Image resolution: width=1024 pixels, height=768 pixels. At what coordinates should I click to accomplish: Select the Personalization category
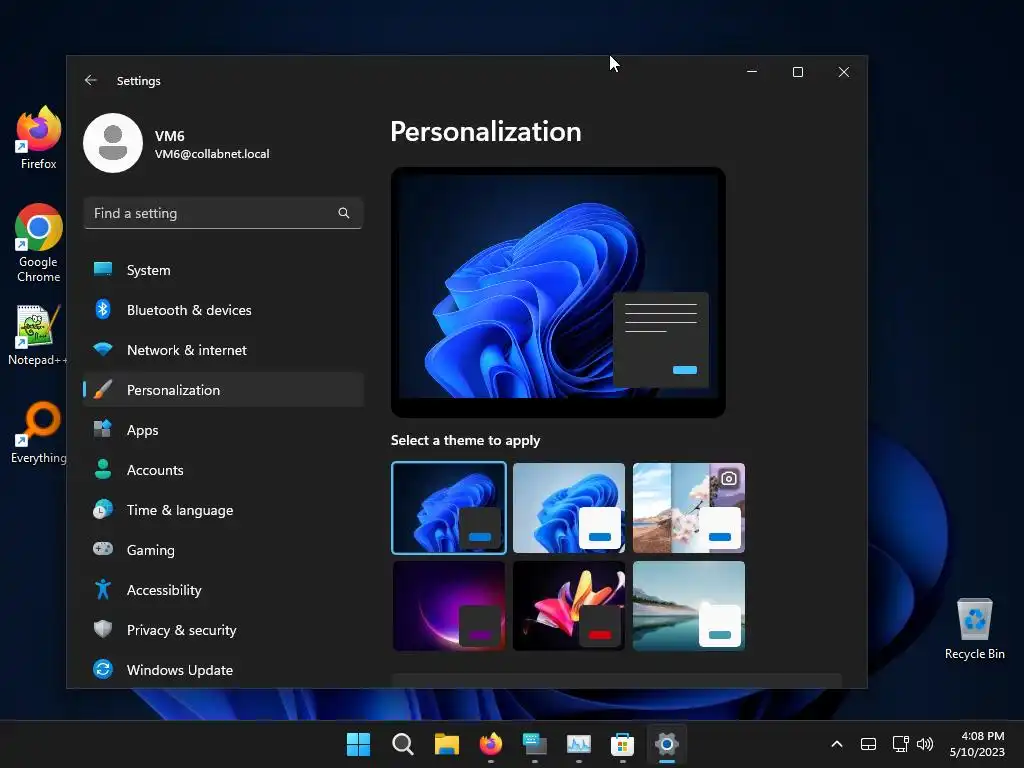click(223, 390)
